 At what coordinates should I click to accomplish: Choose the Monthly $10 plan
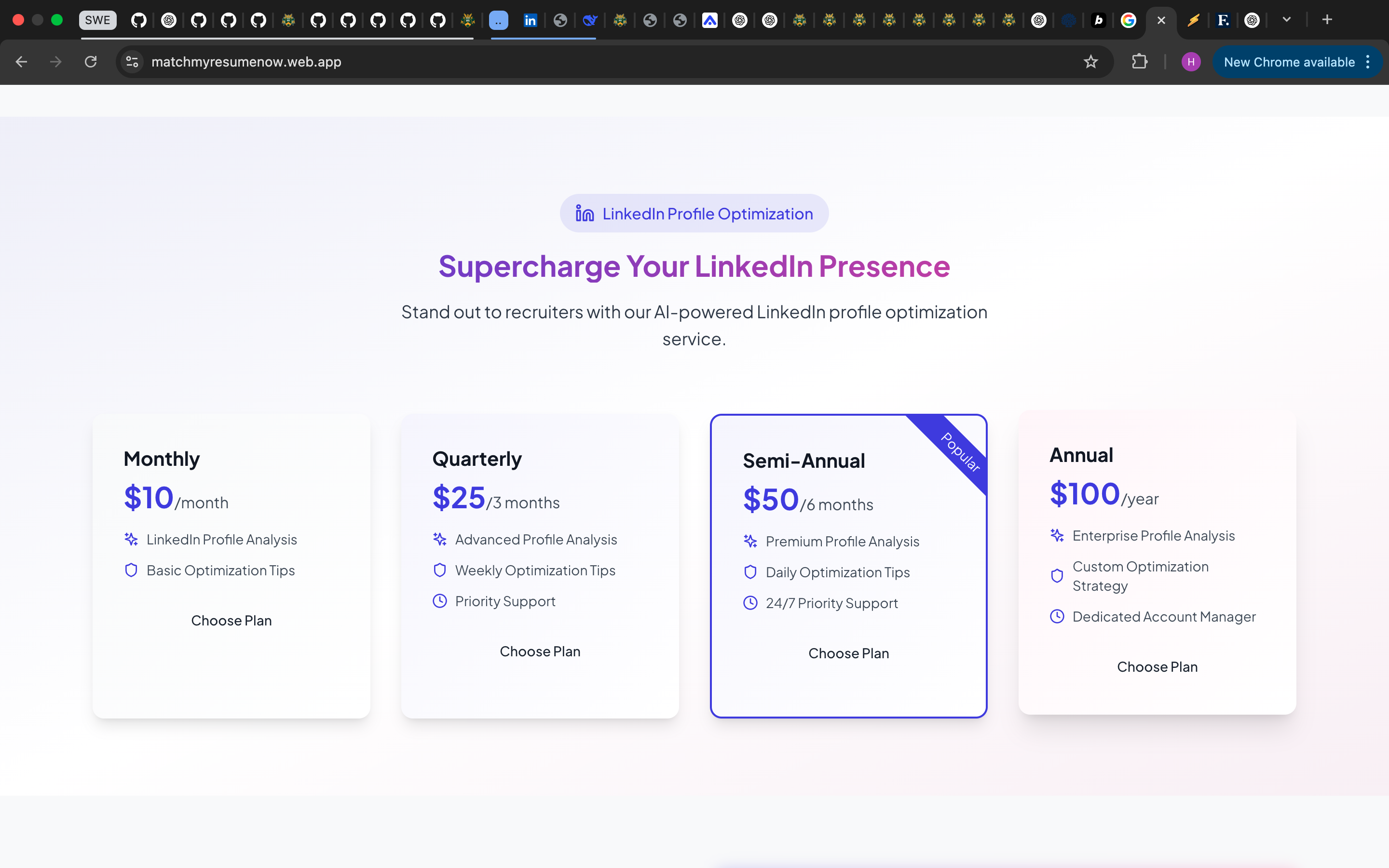[231, 621]
